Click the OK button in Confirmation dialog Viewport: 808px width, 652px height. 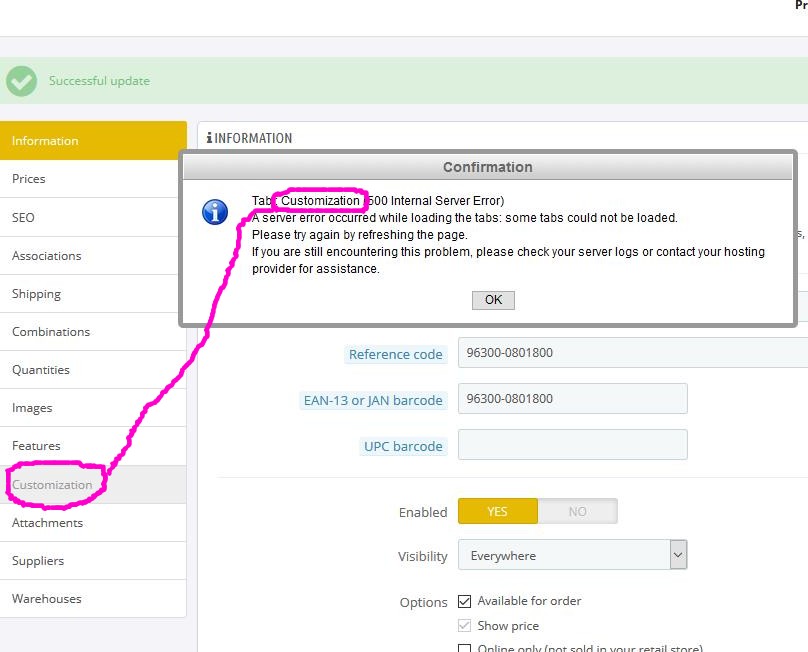click(x=493, y=300)
